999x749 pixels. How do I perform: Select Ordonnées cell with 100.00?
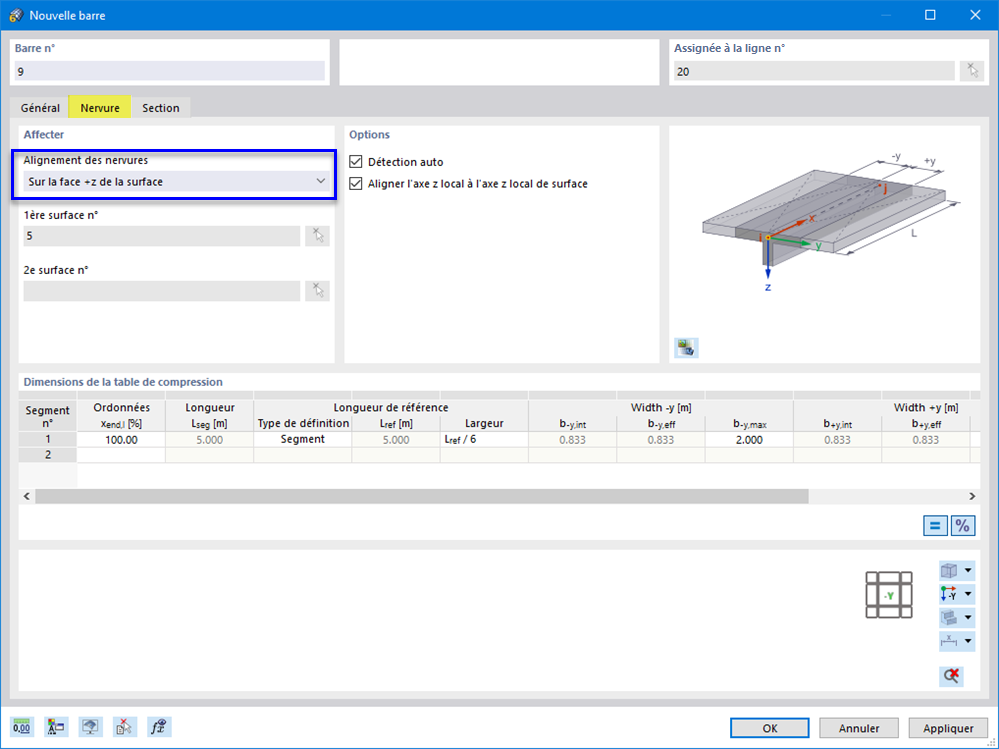(x=121, y=439)
